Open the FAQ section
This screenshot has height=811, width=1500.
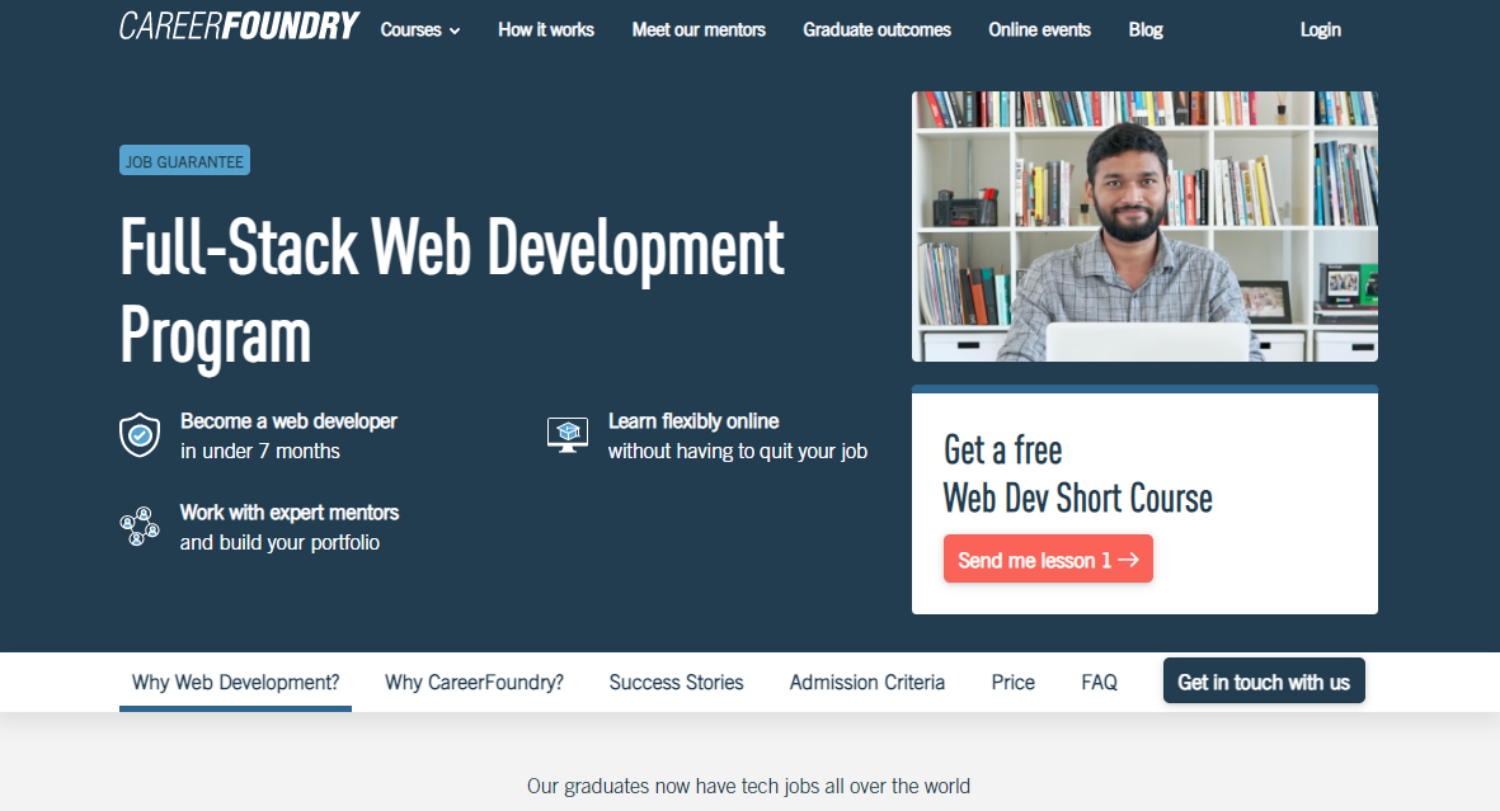(1098, 682)
